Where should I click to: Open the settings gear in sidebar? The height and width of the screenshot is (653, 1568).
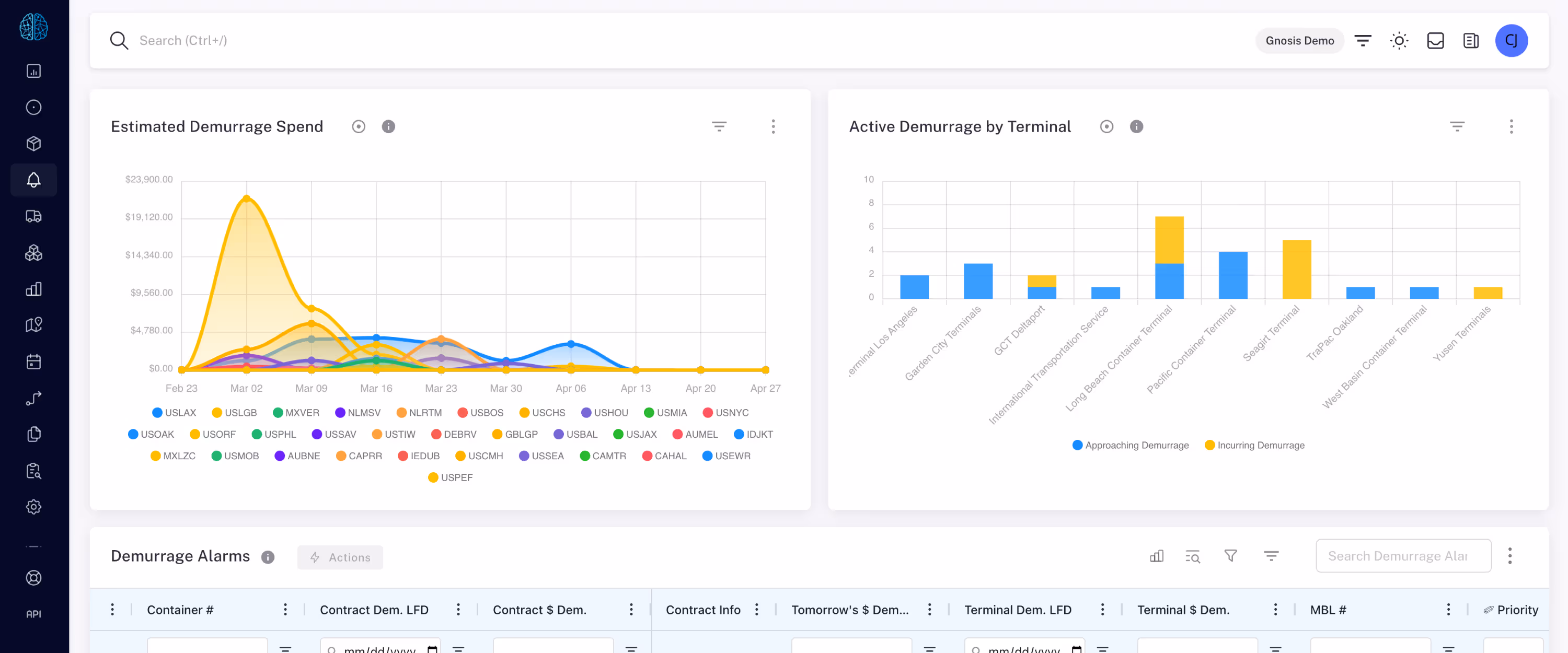(x=33, y=507)
